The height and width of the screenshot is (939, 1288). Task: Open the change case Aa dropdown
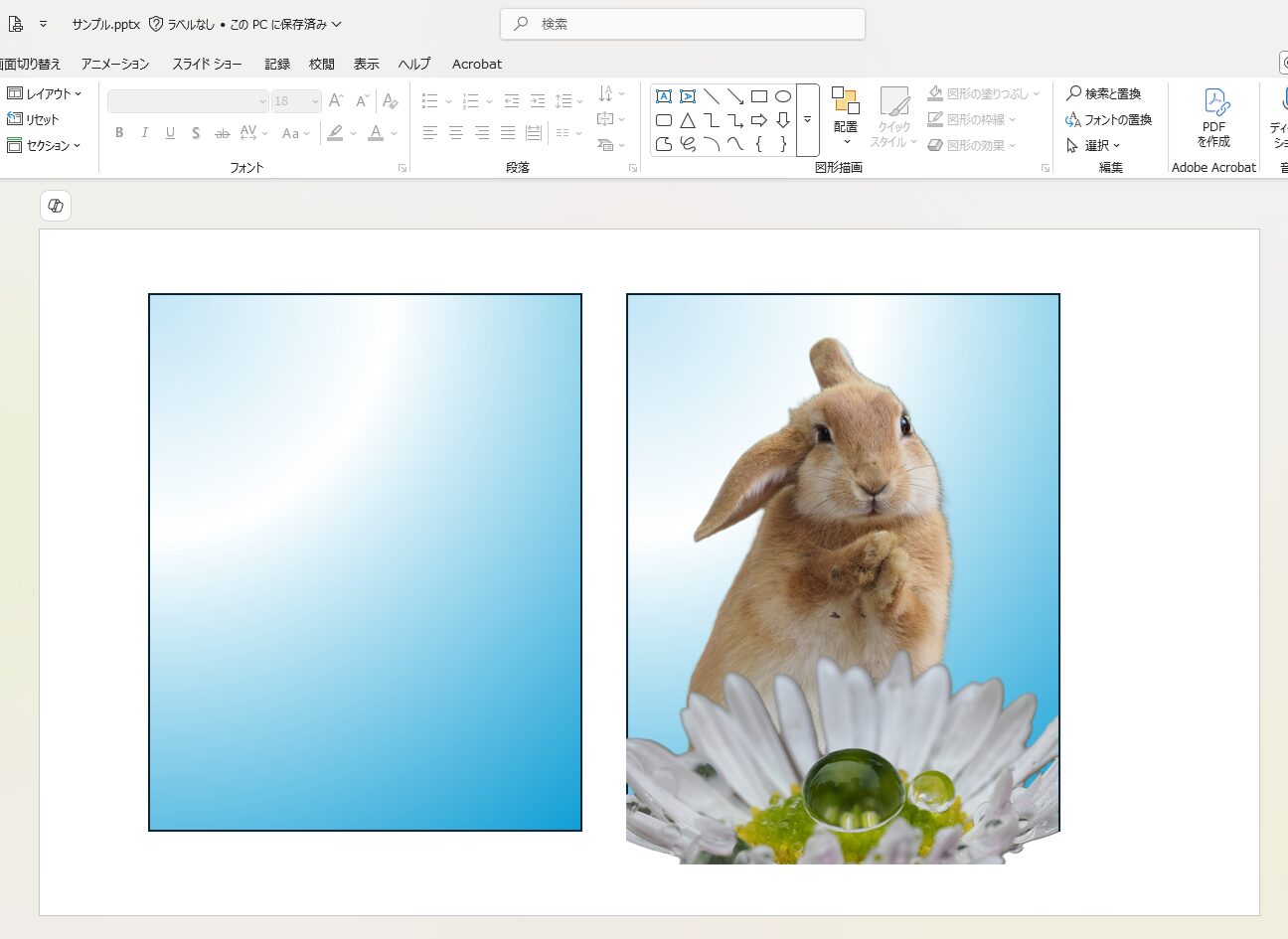coord(295,133)
